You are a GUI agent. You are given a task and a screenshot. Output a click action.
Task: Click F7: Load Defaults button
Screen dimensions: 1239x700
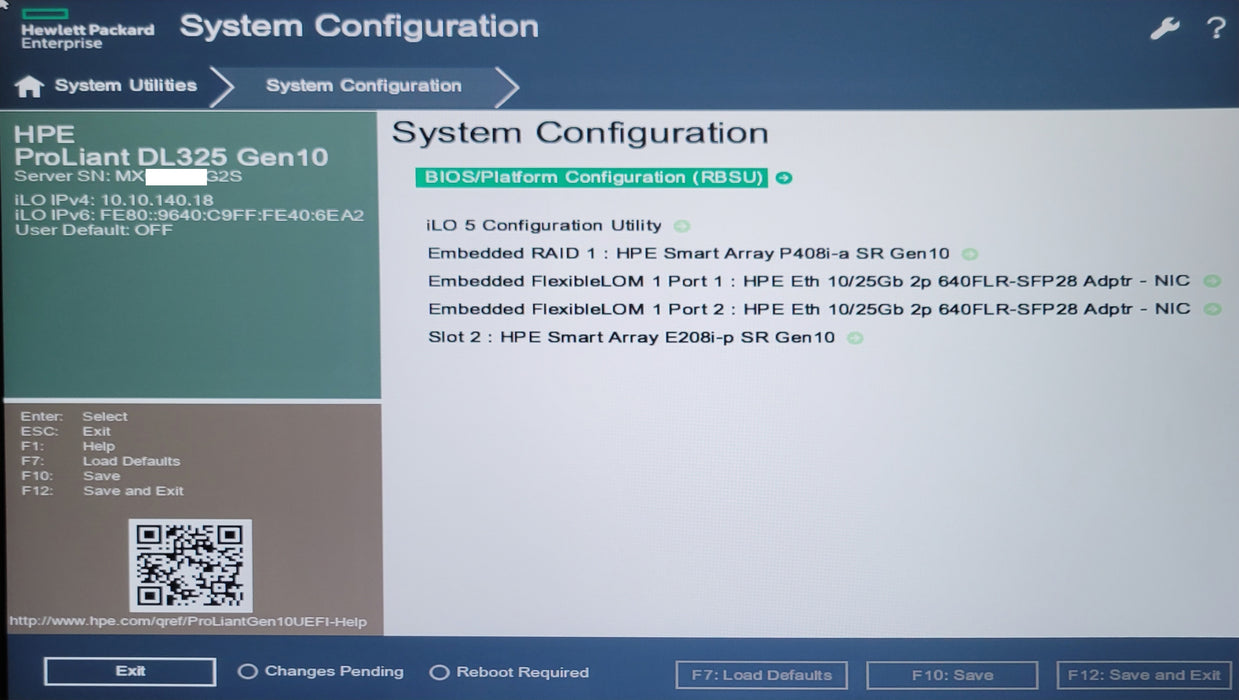pyautogui.click(x=762, y=675)
